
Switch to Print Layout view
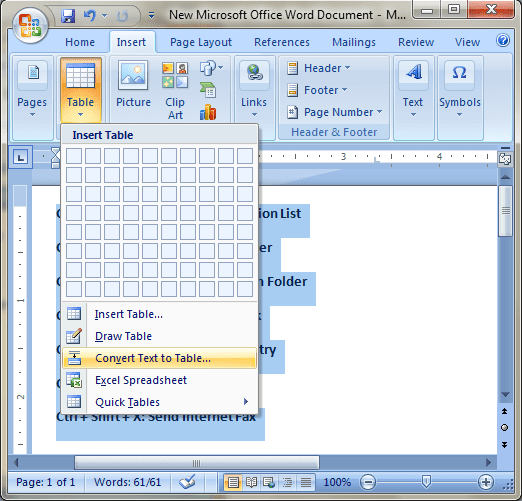(x=233, y=482)
